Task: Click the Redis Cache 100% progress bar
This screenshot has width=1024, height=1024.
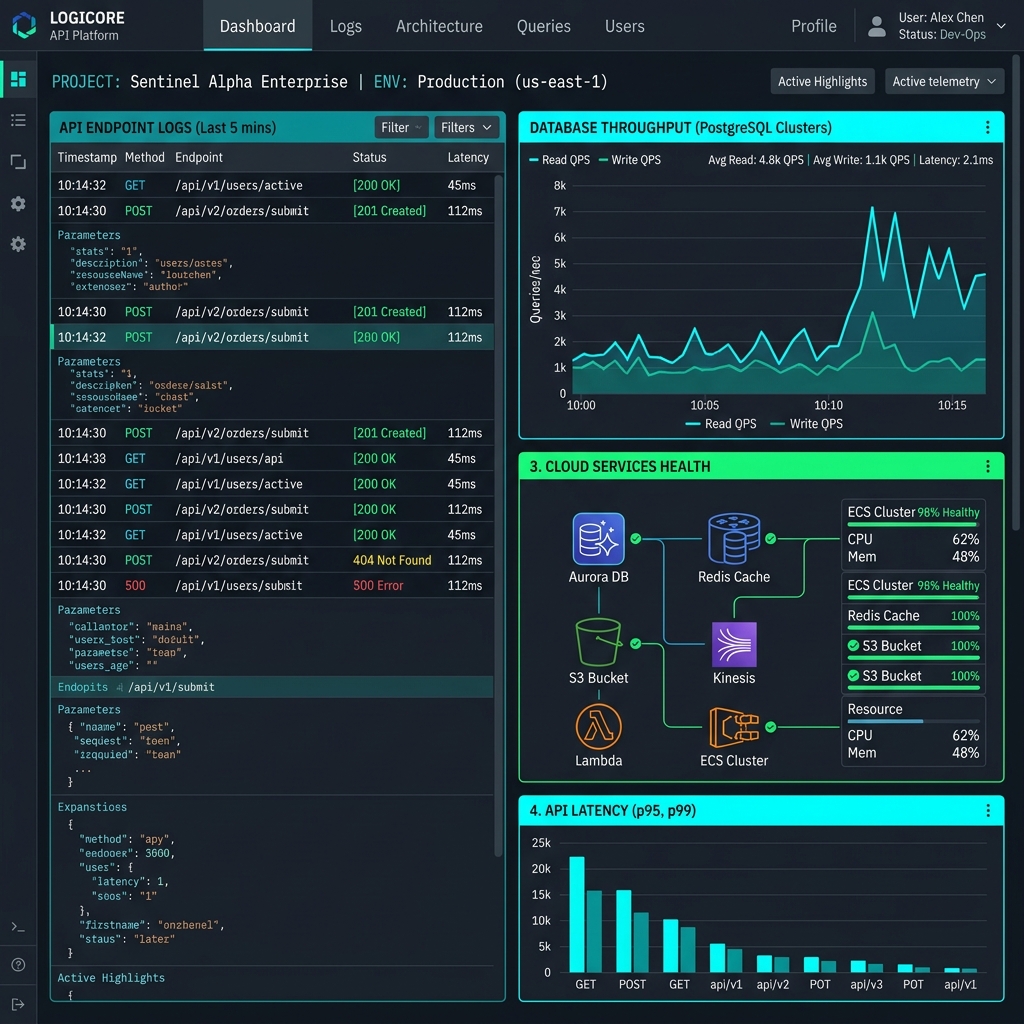Action: point(913,628)
